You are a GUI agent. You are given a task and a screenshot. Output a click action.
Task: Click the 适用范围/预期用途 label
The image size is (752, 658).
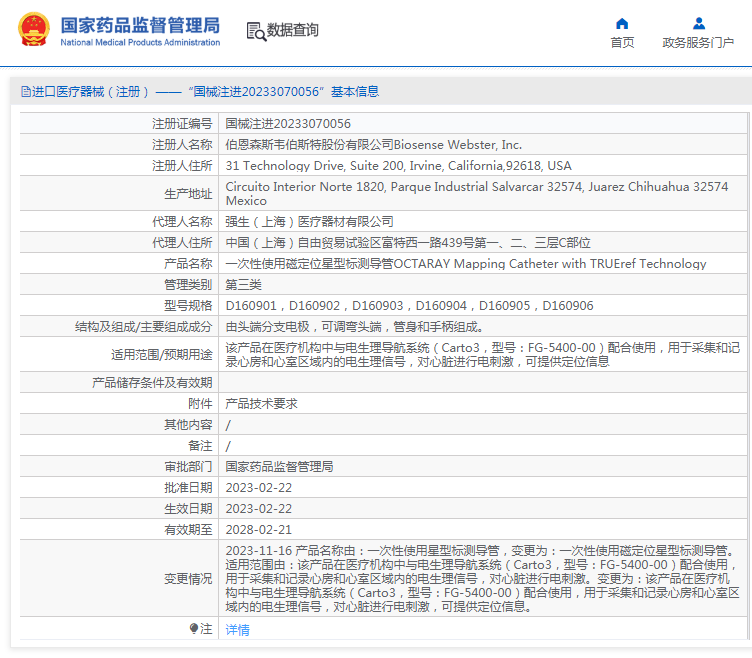tap(162, 354)
